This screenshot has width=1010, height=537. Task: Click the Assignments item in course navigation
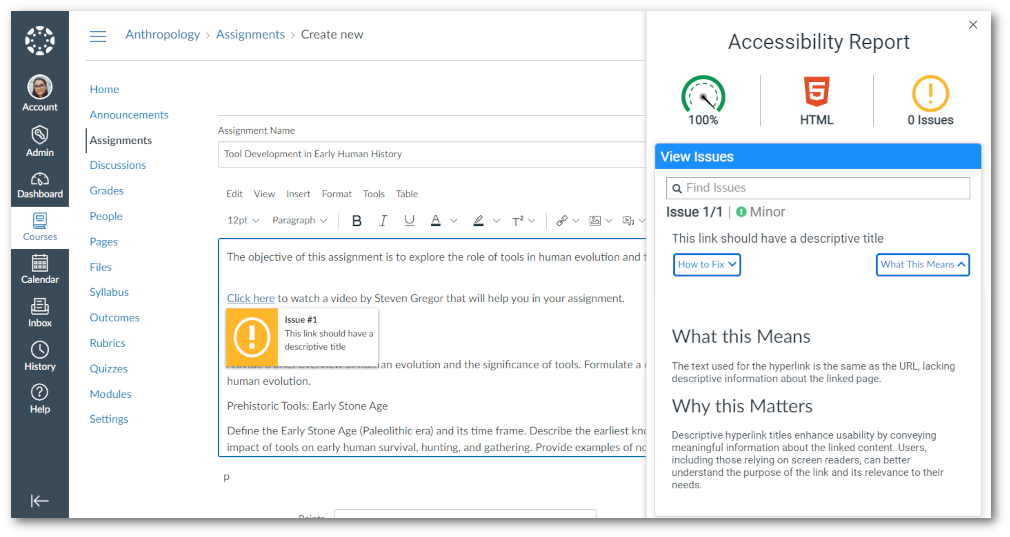[x=120, y=140]
